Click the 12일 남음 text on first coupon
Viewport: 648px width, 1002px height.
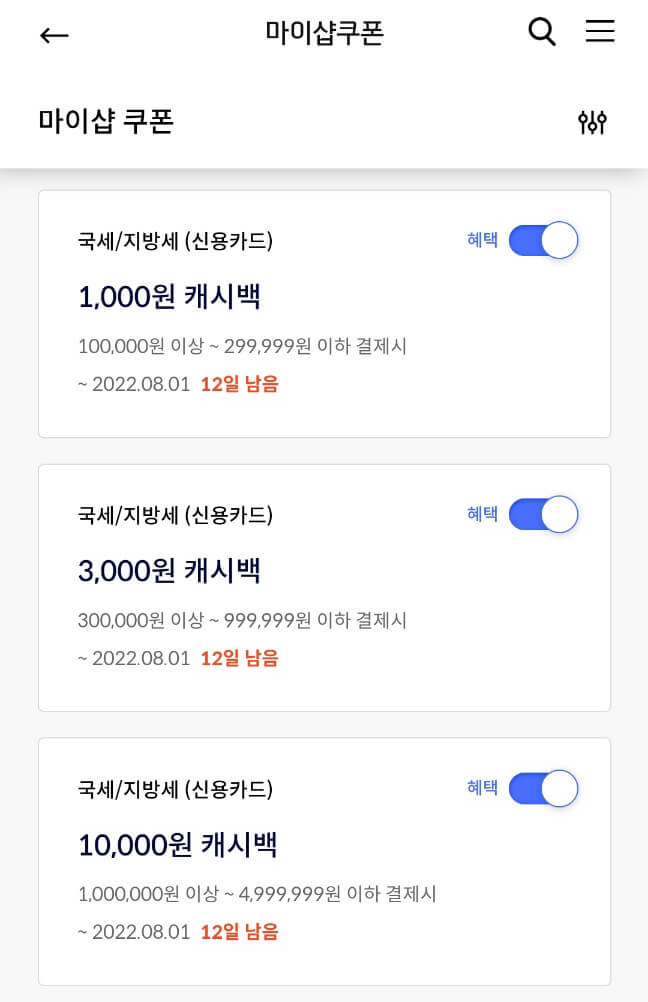coord(240,384)
